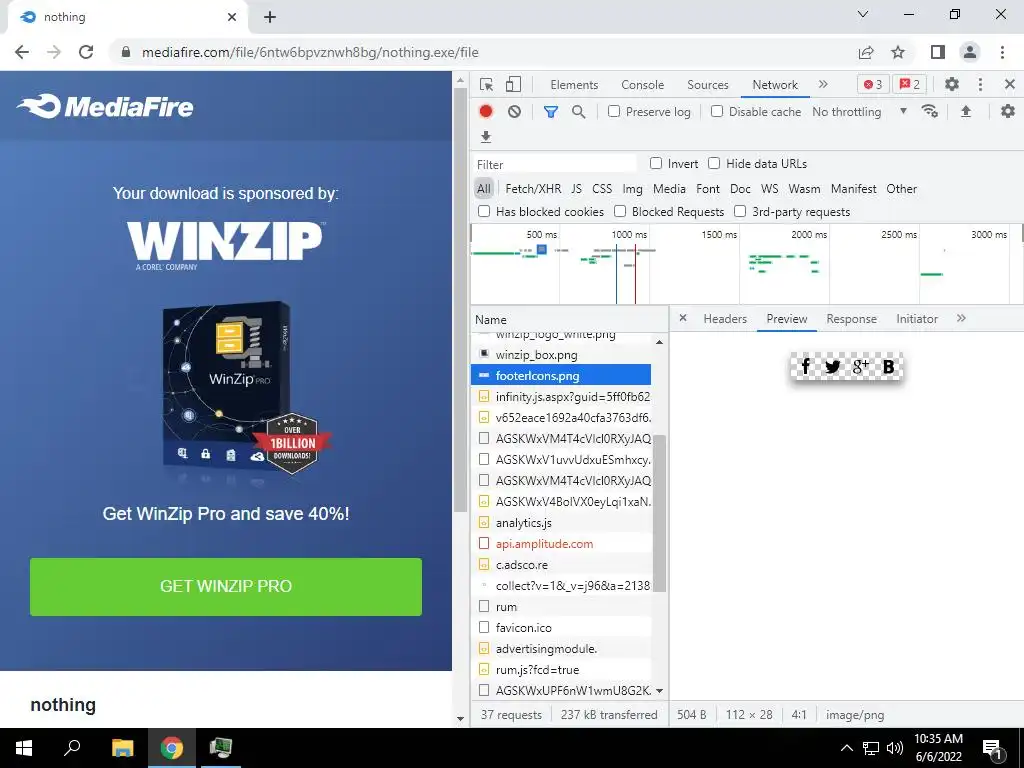Screen dimensions: 1024x768
Task: Toggle the device toolbar icon
Action: click(x=513, y=84)
